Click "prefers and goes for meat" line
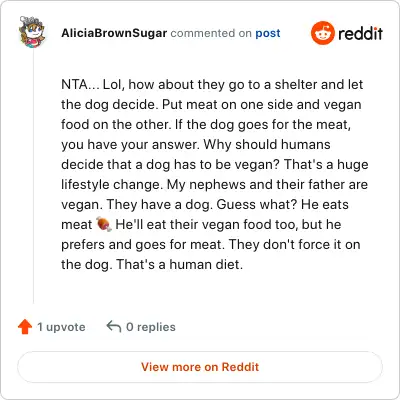This screenshot has width=400, height=400. 211,244
